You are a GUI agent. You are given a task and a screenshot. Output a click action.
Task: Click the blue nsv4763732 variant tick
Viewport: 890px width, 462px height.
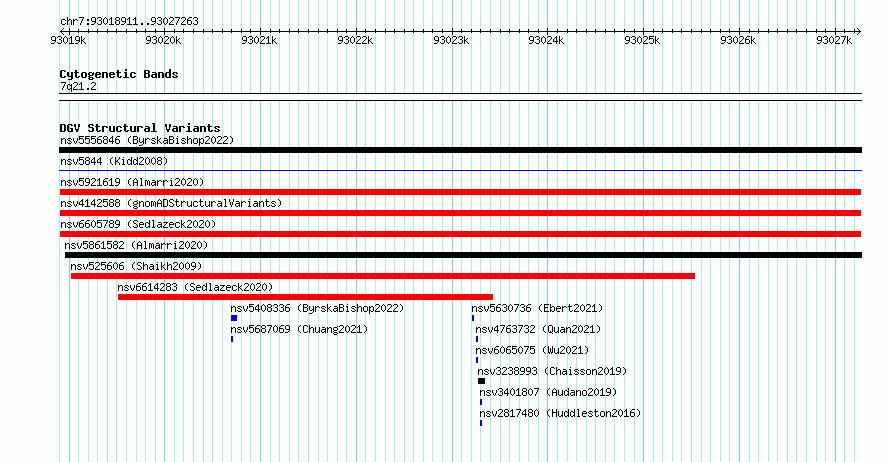tap(477, 339)
